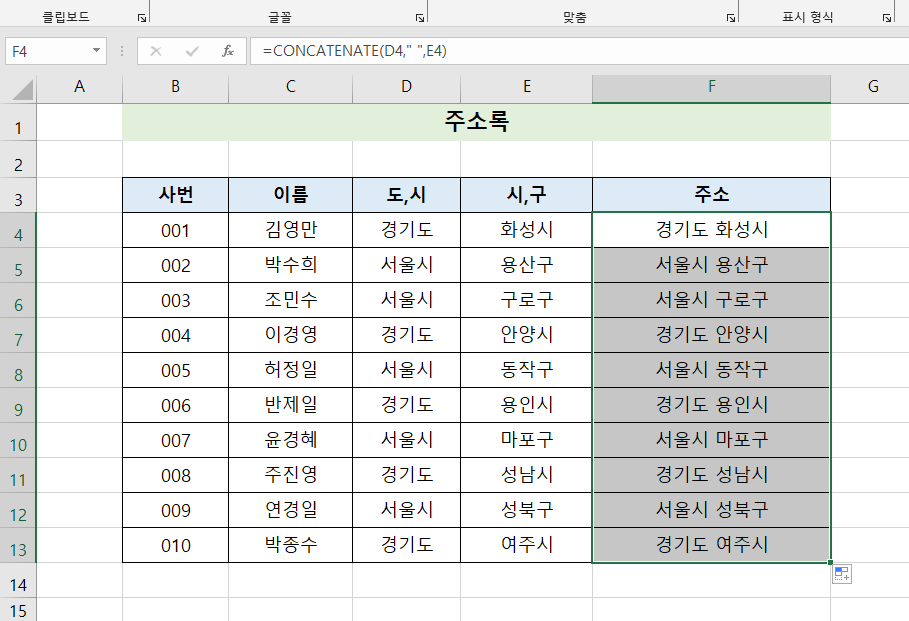
Task: Select cell containing 김영만
Action: 290,230
